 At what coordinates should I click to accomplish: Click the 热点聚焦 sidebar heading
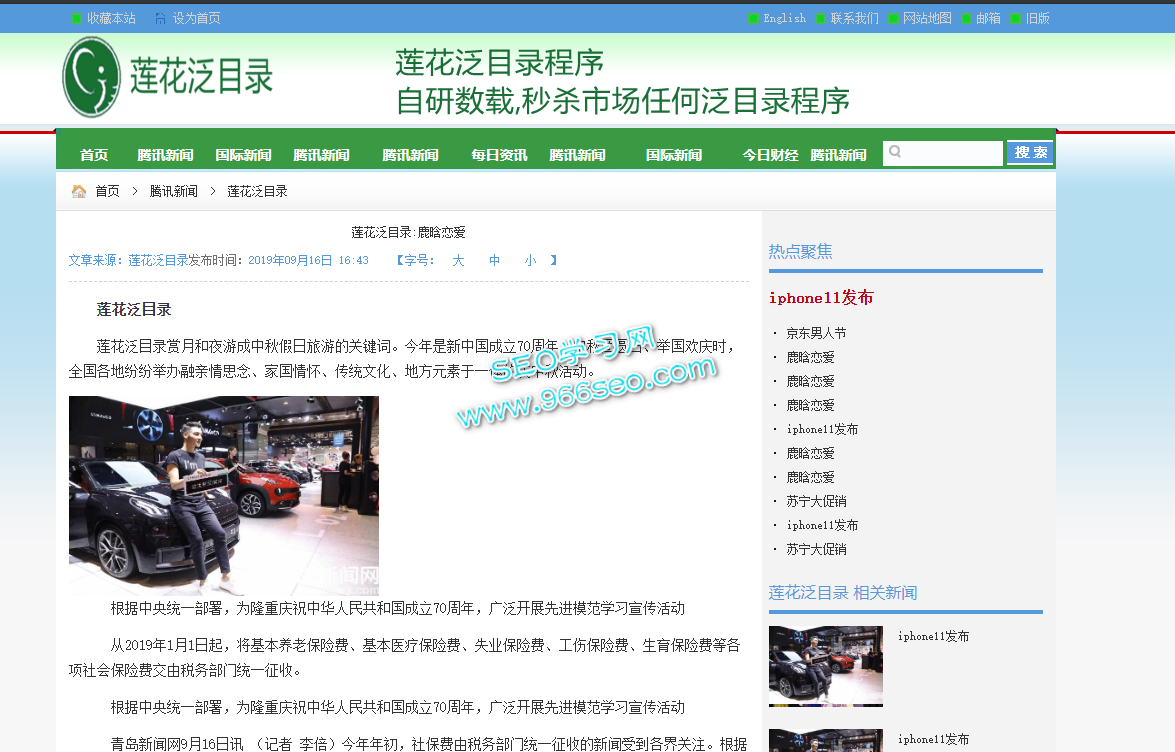(x=800, y=252)
